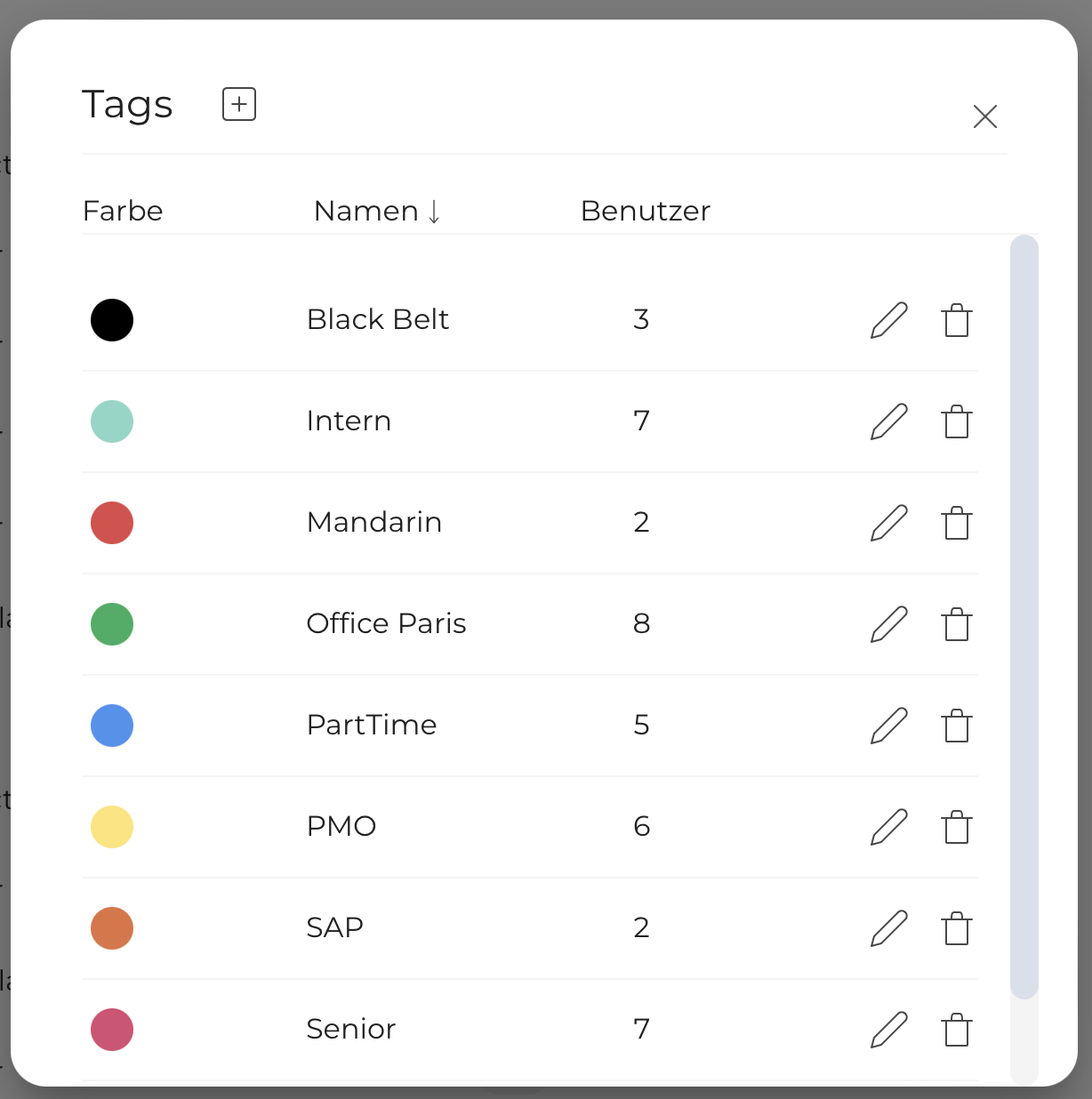Screen dimensions: 1092x1099
Task: Edit the Mandarin tag using pencil icon
Action: (888, 523)
